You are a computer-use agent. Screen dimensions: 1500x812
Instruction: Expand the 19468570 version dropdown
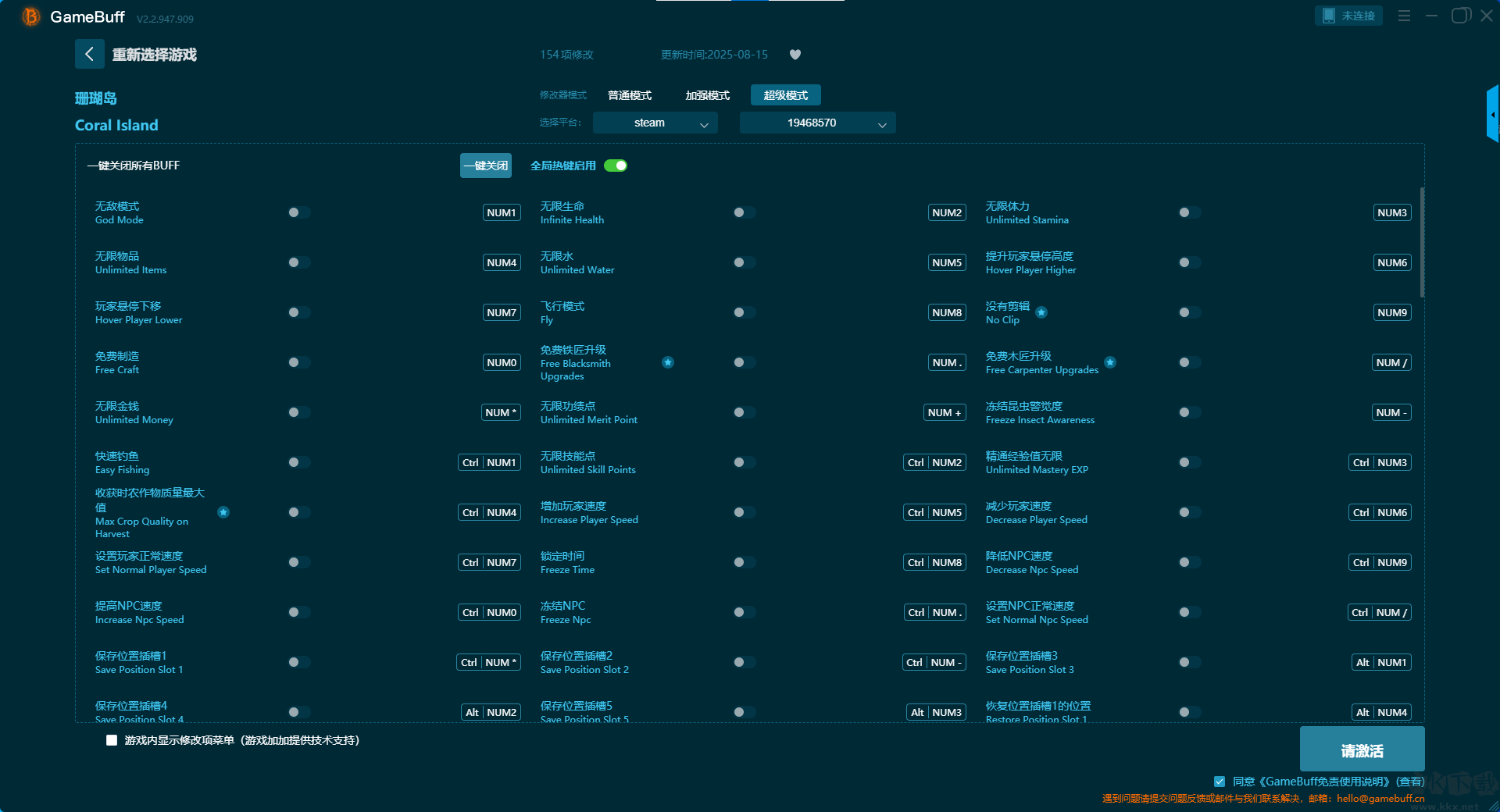pyautogui.click(x=817, y=123)
